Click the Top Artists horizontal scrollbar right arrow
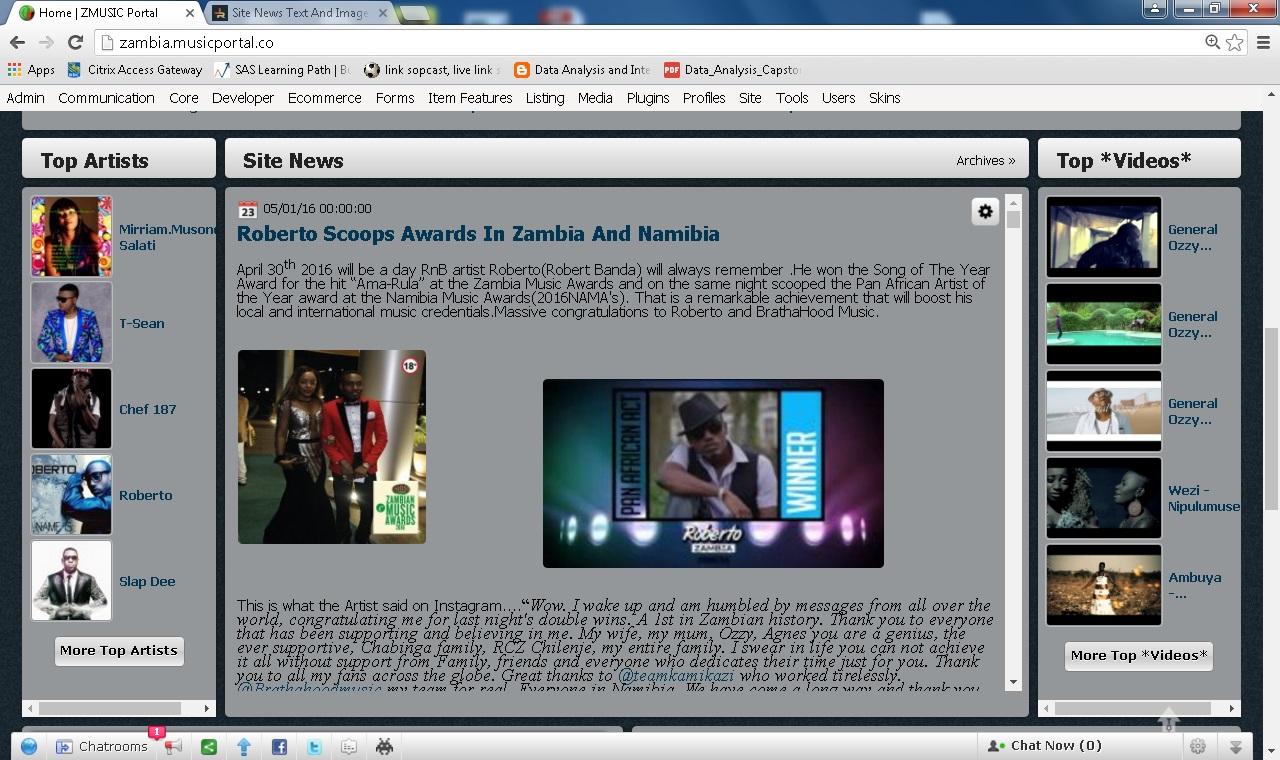This screenshot has height=760, width=1280. (x=207, y=708)
